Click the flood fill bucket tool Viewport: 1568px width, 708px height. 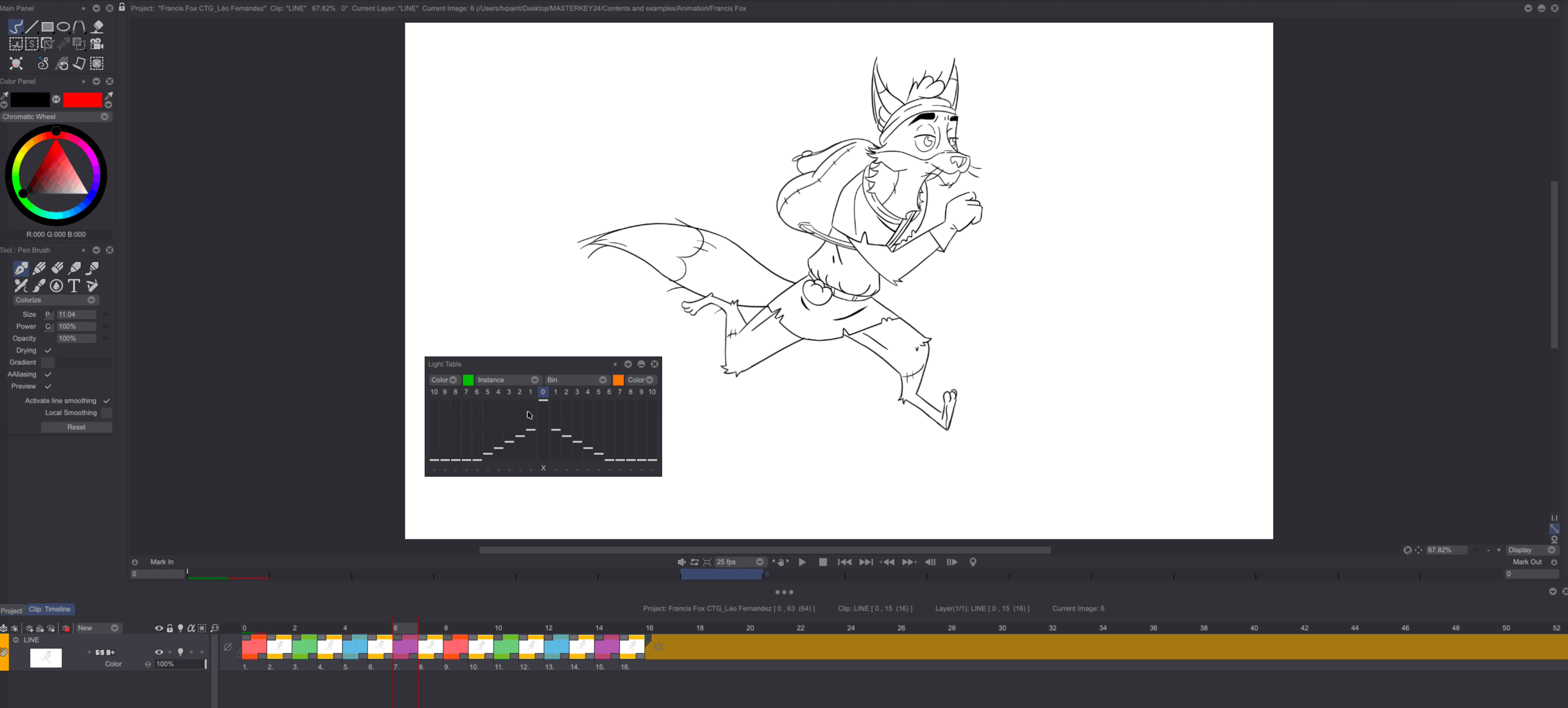tap(97, 26)
